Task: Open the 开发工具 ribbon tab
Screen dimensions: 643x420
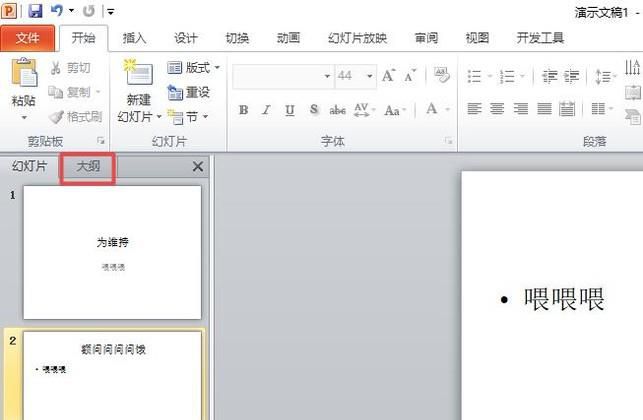Action: tap(540, 38)
